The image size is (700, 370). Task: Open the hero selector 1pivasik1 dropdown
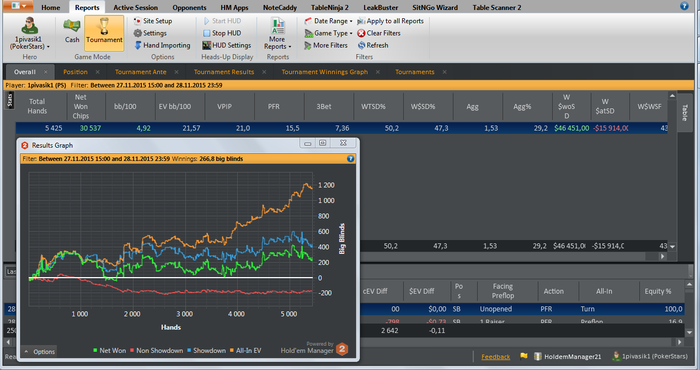point(29,33)
